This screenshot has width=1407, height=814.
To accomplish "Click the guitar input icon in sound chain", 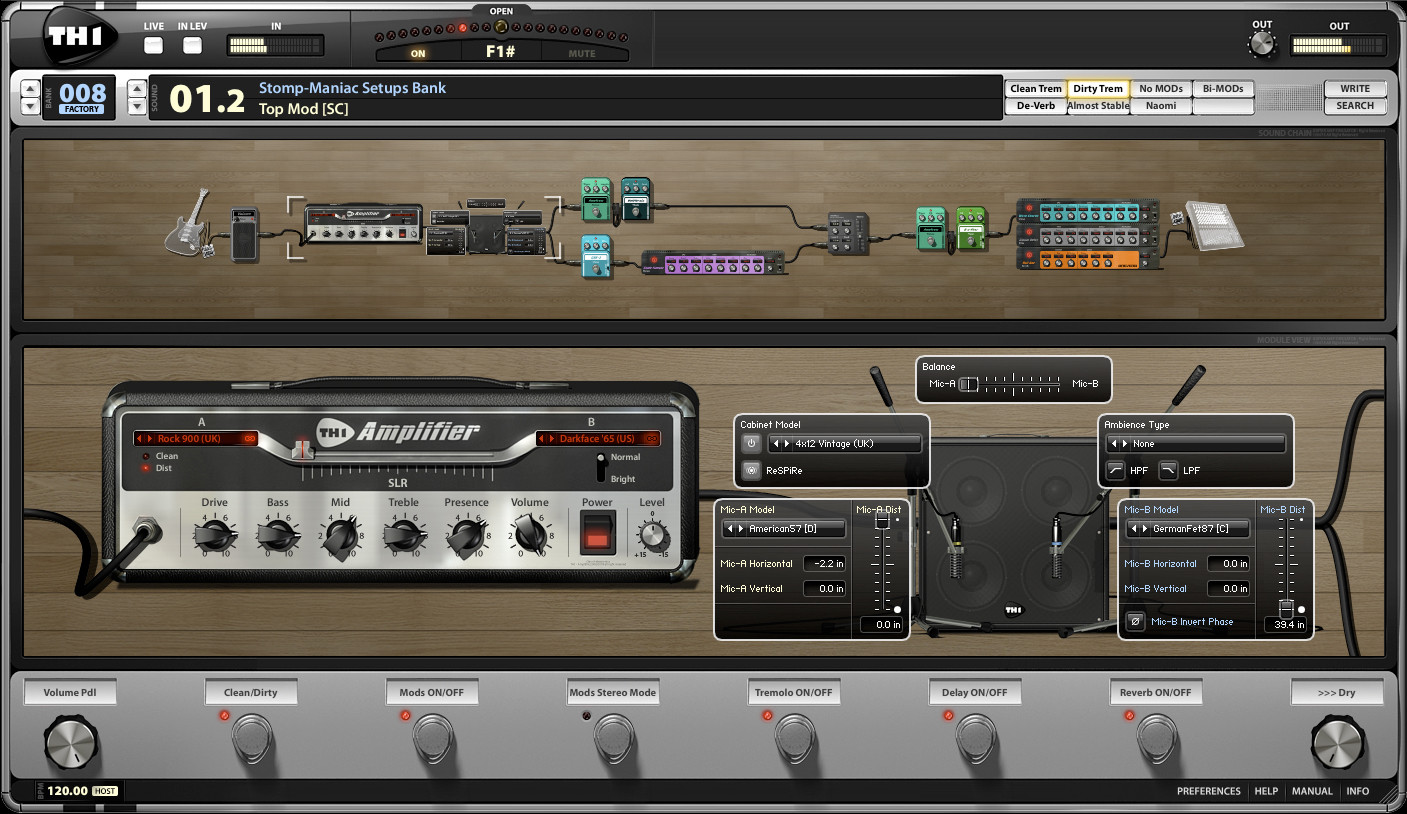I will click(x=190, y=223).
